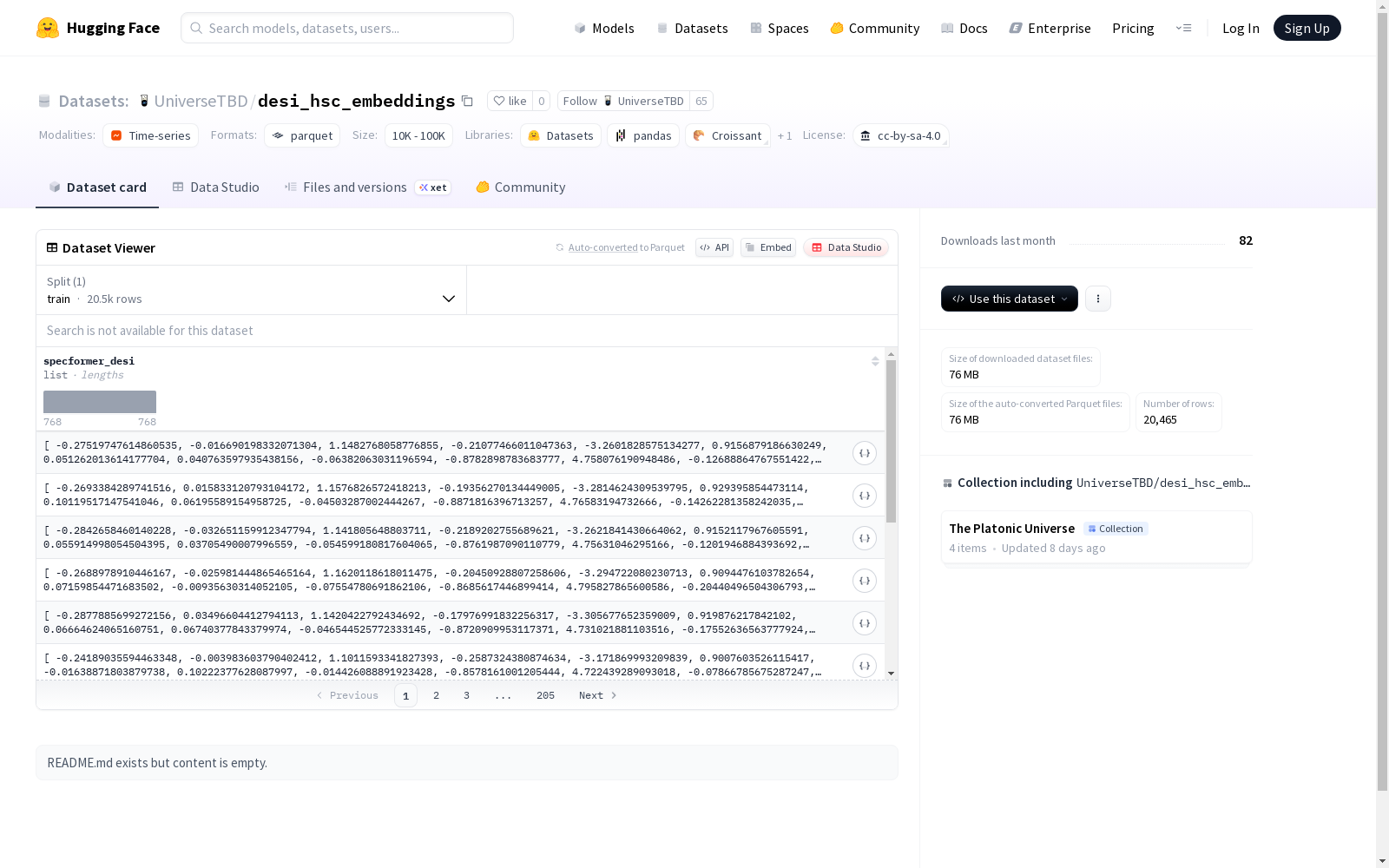Click the heart like button
This screenshot has width=1389, height=868.
click(x=510, y=102)
